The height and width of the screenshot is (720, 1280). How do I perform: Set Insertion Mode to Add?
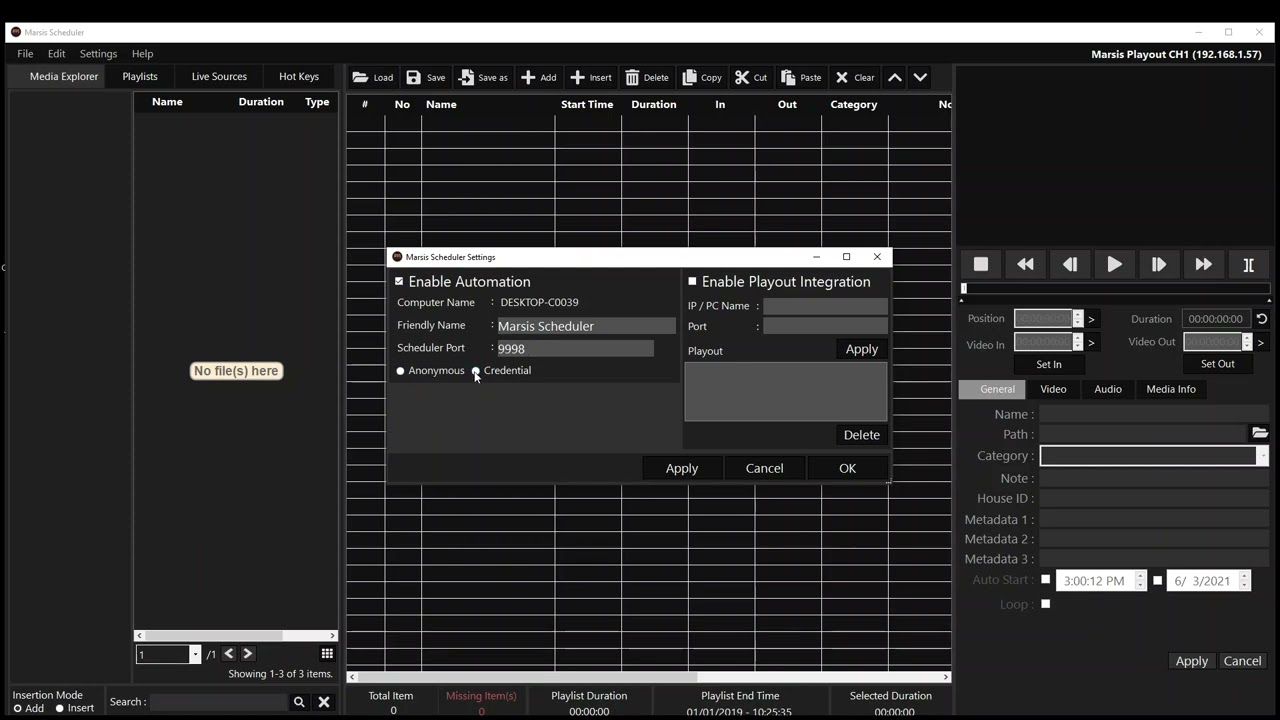pos(18,708)
